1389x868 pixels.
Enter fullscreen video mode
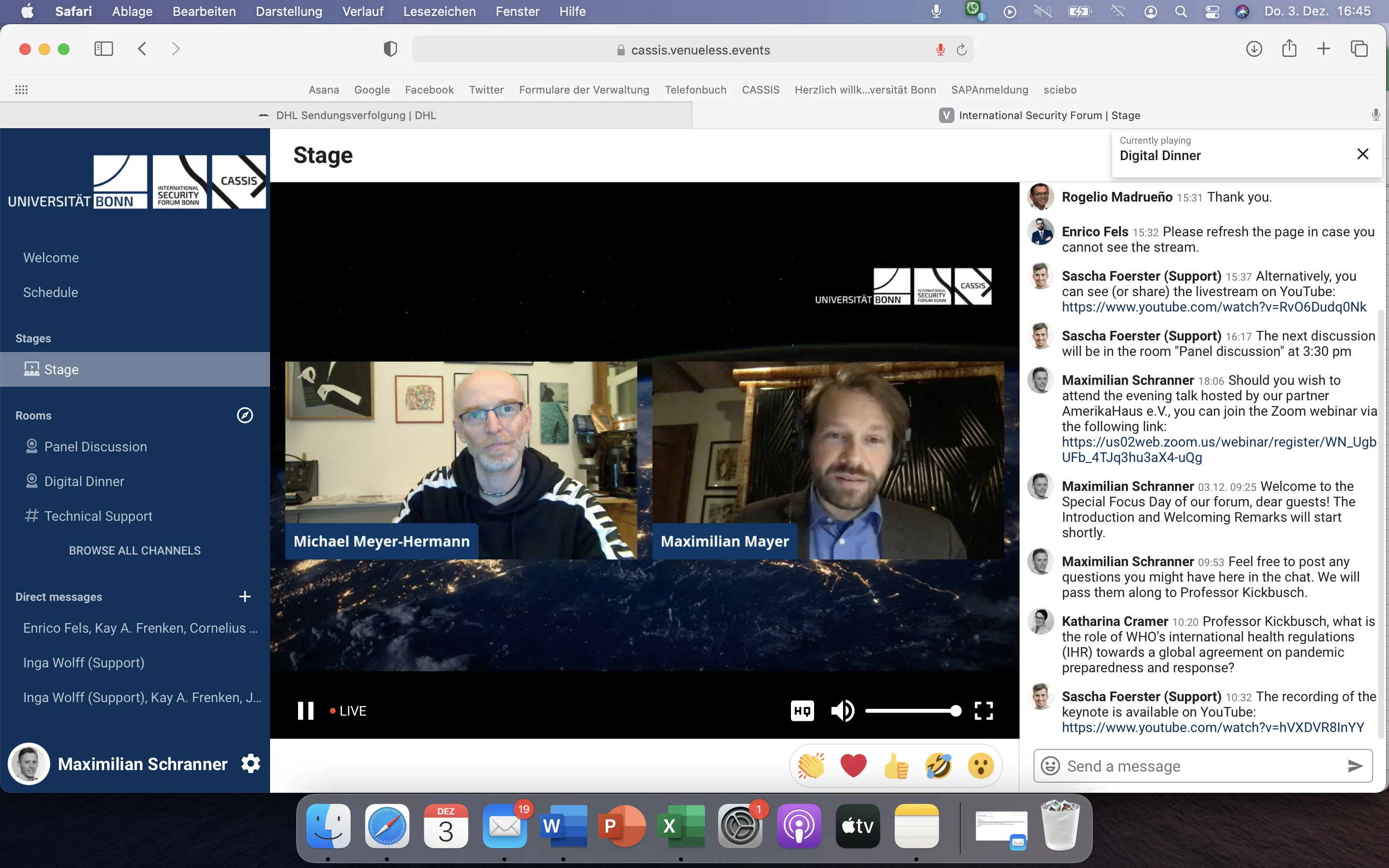pyautogui.click(x=984, y=711)
